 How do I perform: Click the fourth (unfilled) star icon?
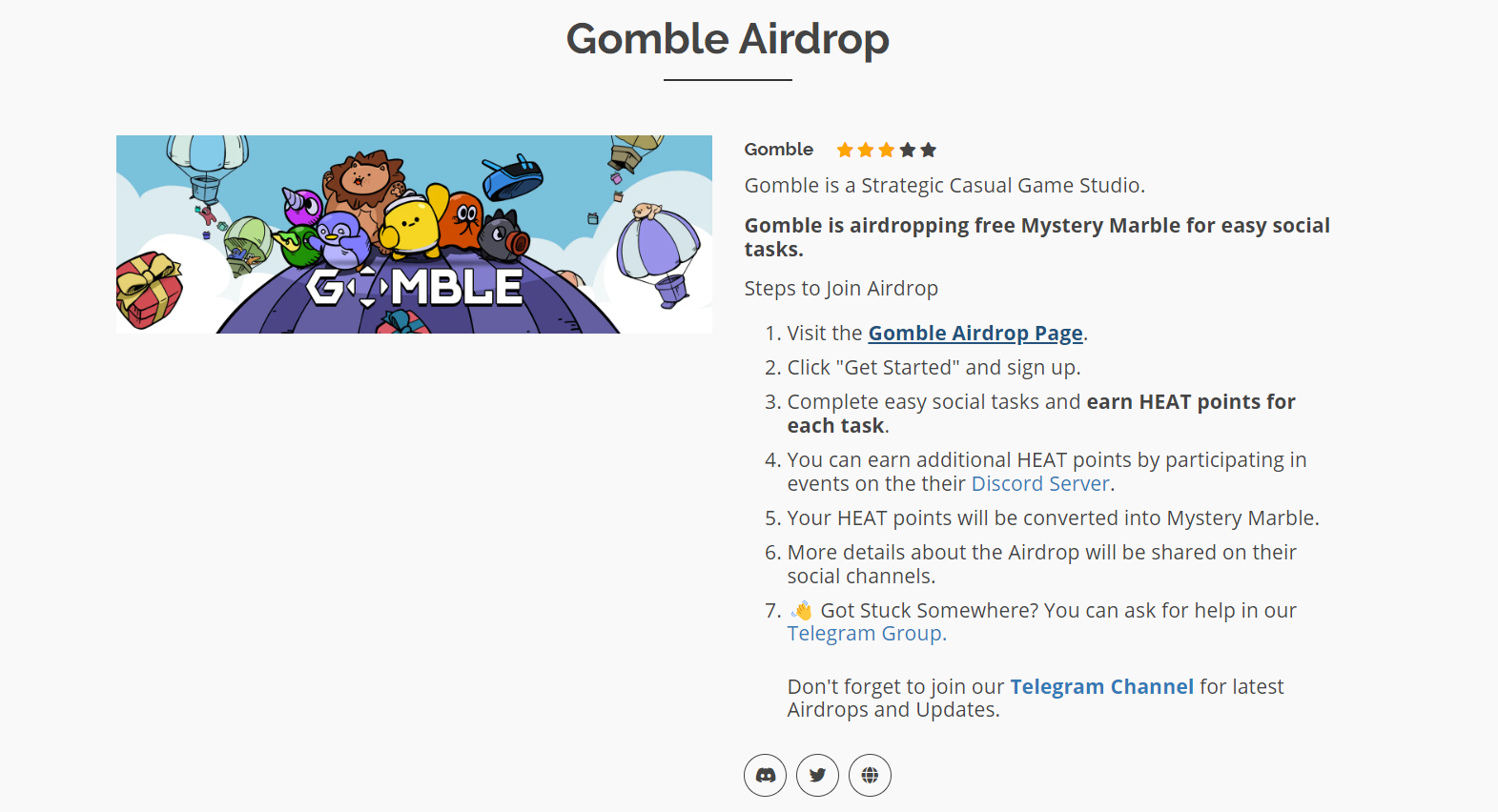pos(908,150)
